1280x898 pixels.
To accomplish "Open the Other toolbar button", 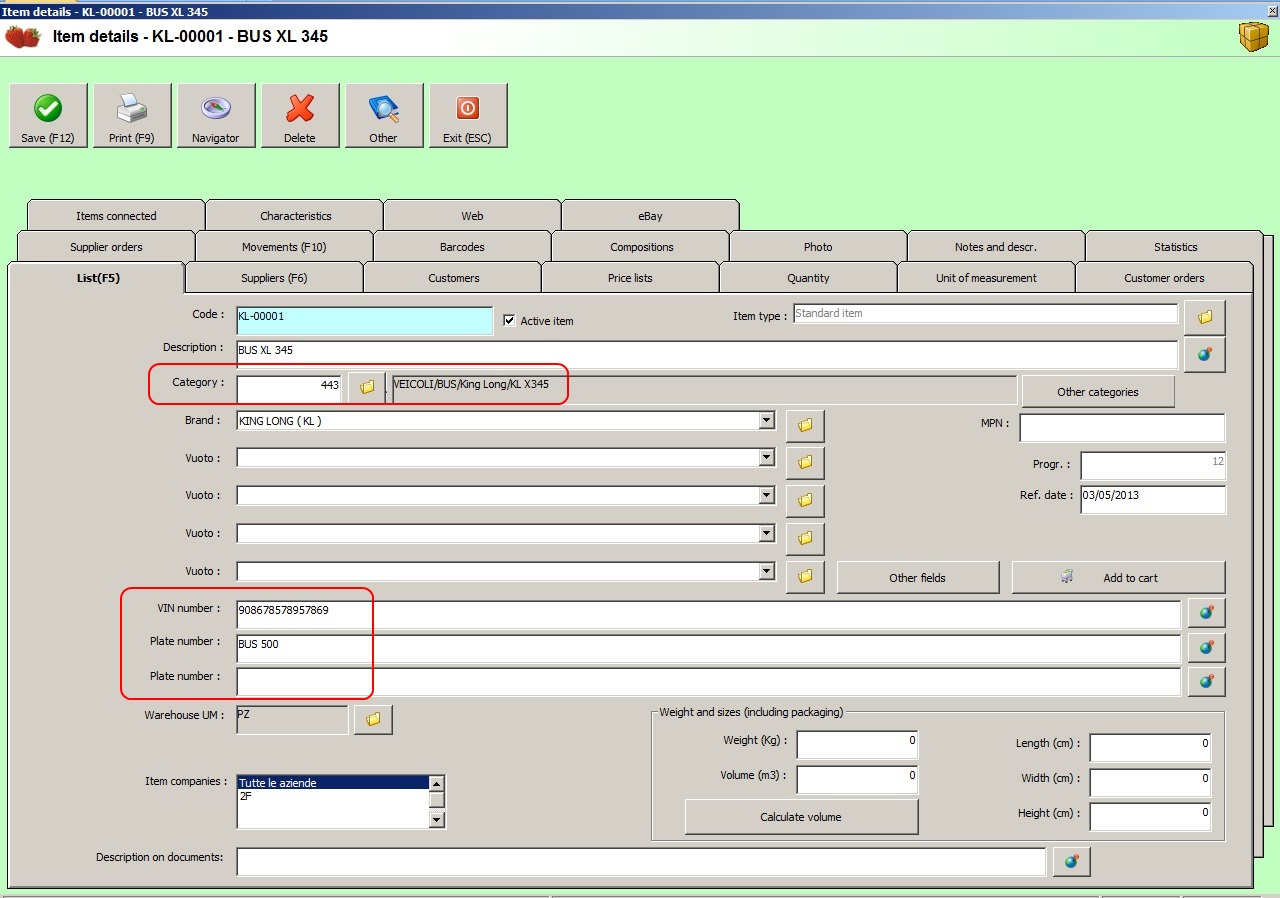I will click(384, 116).
